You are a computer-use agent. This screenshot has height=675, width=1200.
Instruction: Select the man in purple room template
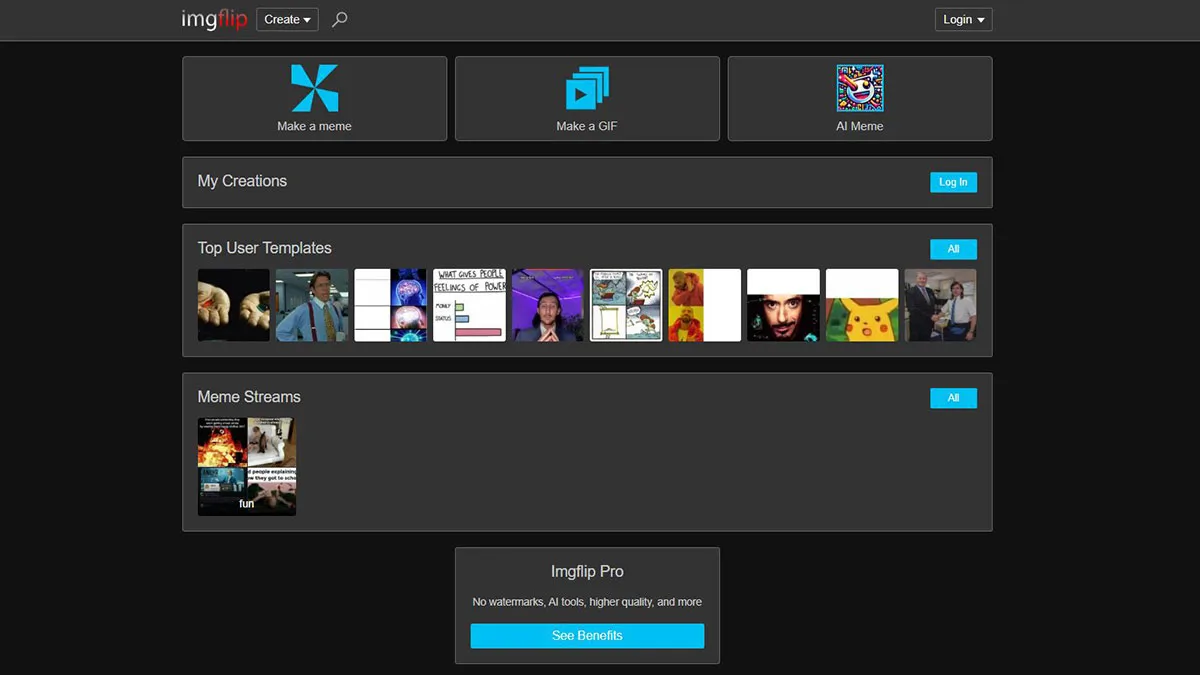548,305
